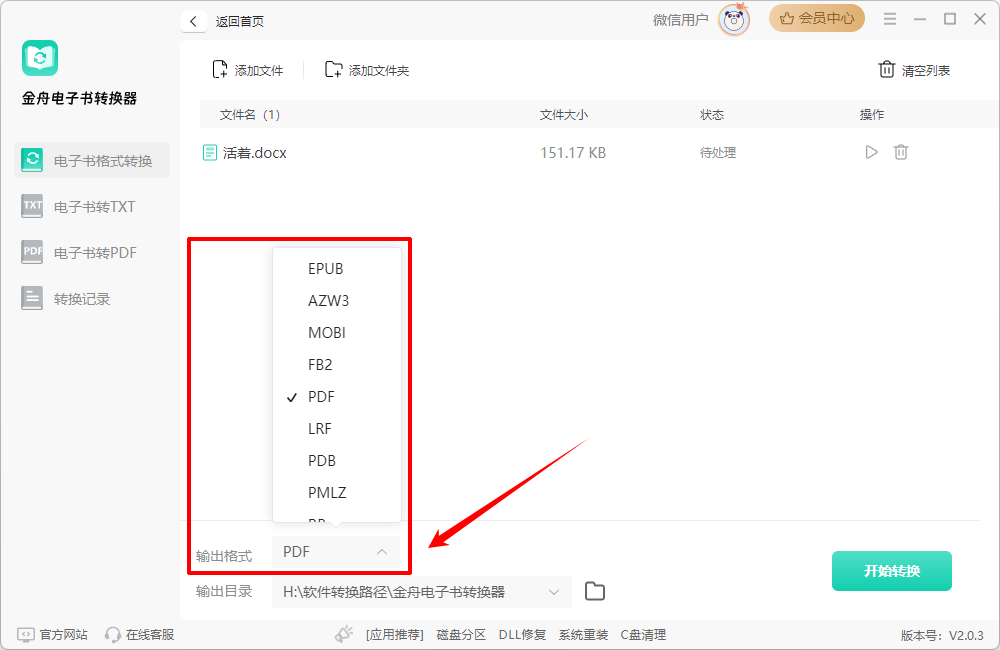Open 转换记录 in sidebar
The width and height of the screenshot is (1000, 650).
92,299
